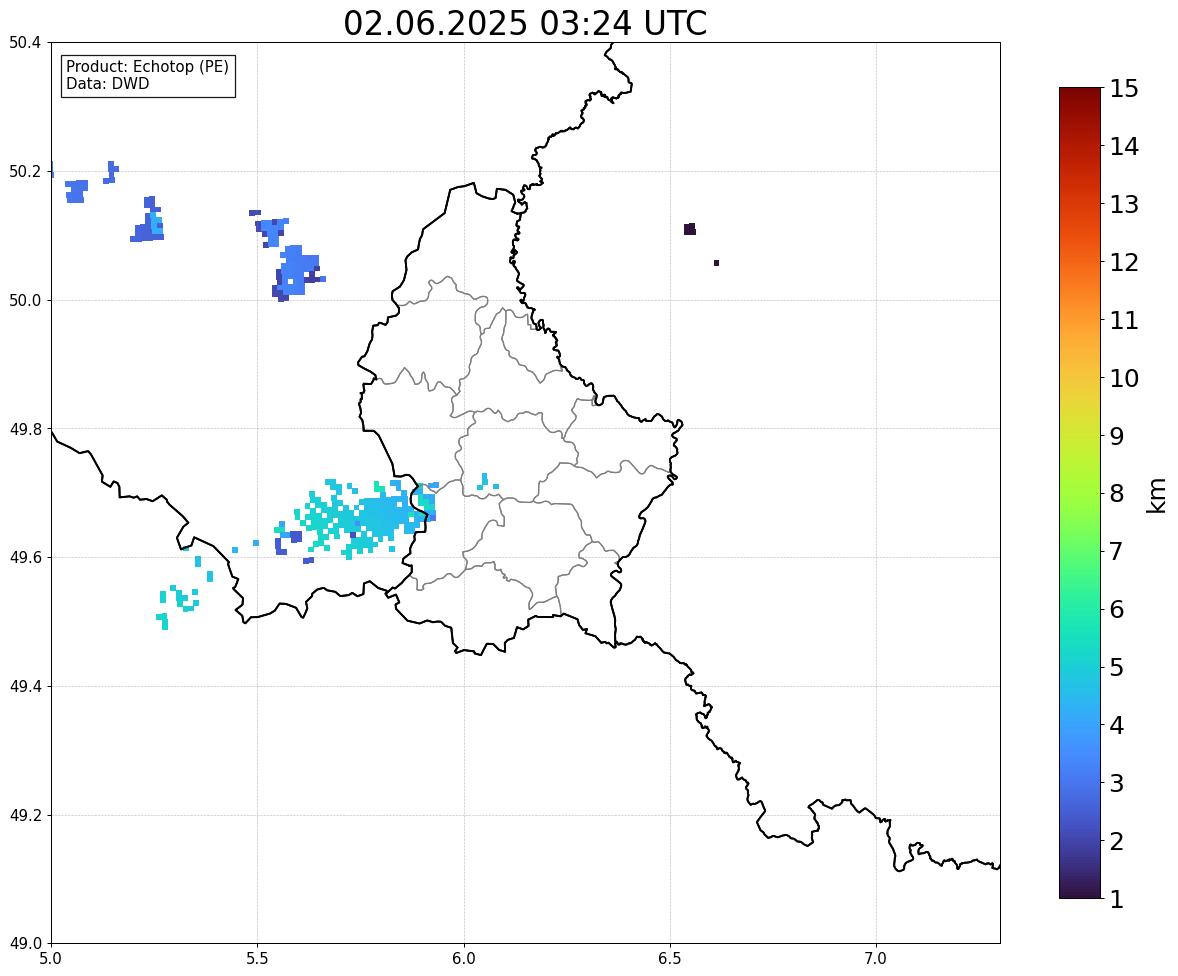This screenshot has width=1178, height=976.
Task: Click the 12 tick label on colorbar
Action: 1124,261
